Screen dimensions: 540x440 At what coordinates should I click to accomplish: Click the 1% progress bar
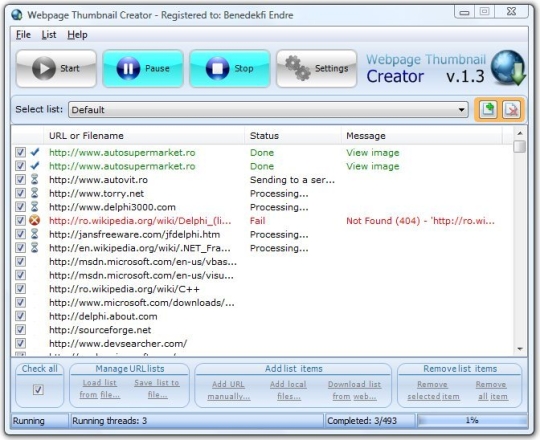point(472,420)
